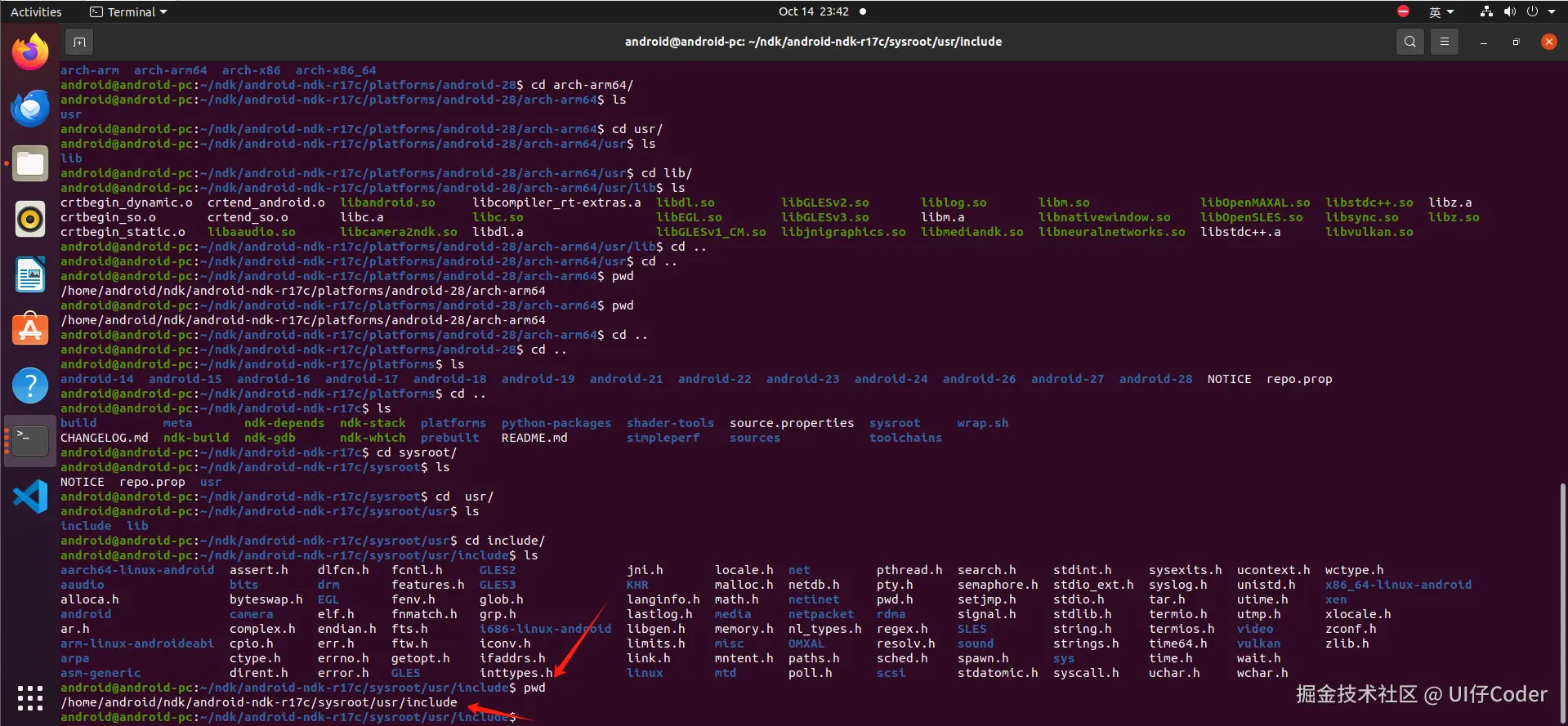Screen dimensions: 1568x726
Task: Select the Terminal icon in dock
Action: click(x=30, y=441)
